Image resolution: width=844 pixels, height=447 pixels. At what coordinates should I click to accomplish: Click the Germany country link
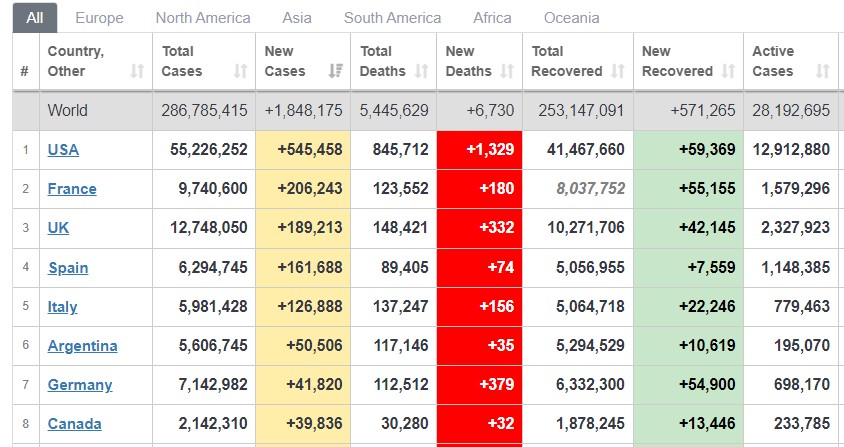80,385
